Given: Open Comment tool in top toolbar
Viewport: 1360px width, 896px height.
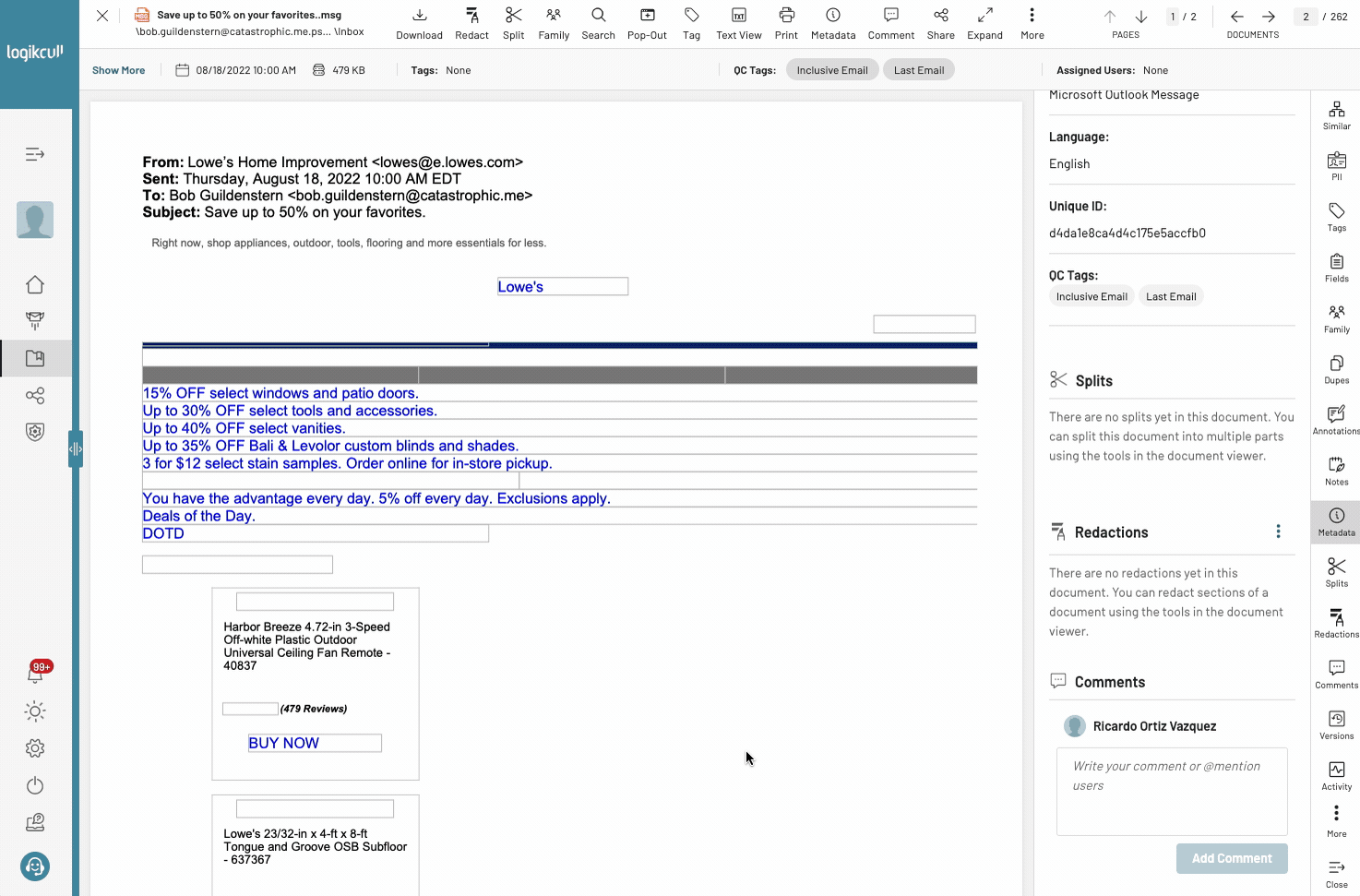Looking at the screenshot, I should coord(891,24).
